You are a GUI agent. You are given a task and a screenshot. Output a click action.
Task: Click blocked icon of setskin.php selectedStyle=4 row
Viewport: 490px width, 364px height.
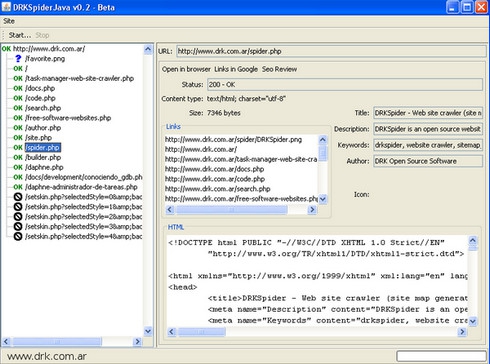click(x=18, y=236)
